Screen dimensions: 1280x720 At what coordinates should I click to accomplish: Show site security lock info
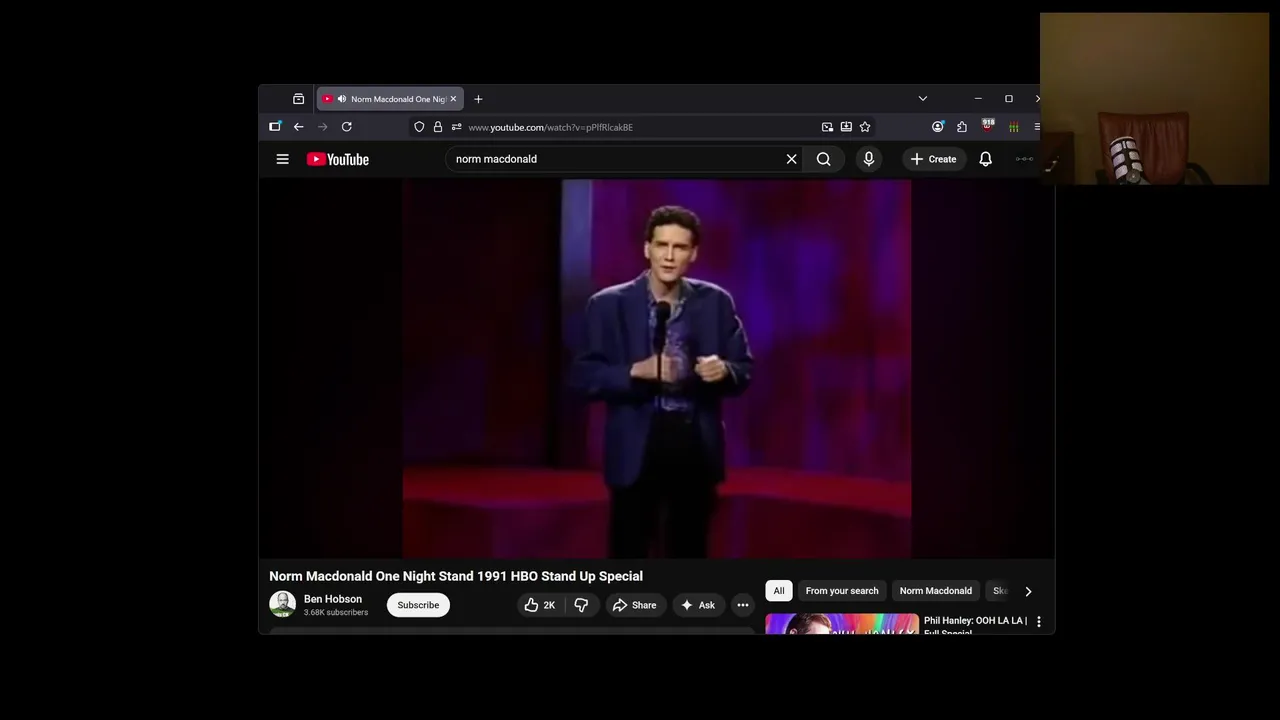pos(437,127)
